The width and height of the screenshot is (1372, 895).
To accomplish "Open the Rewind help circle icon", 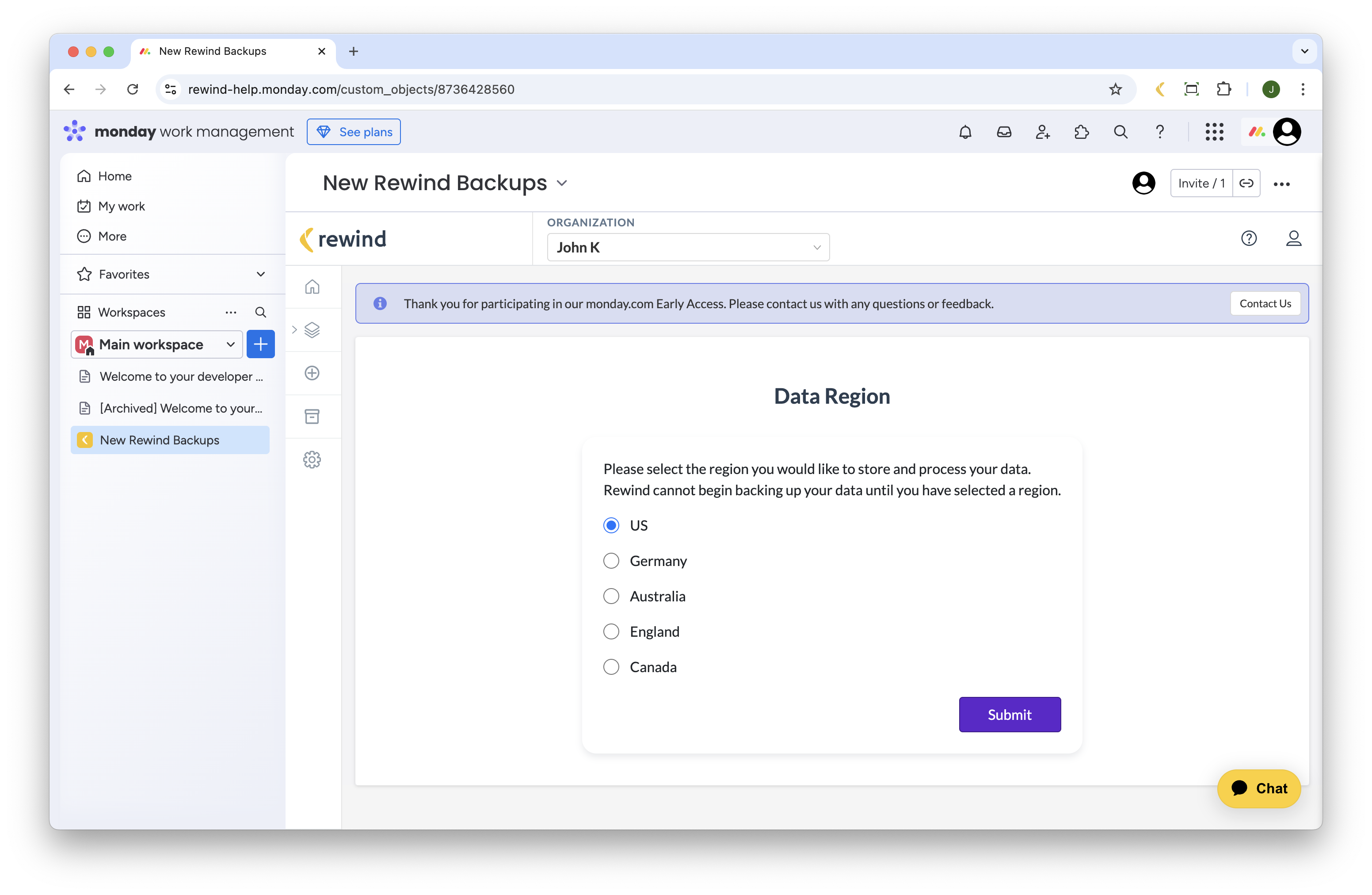I will (x=1249, y=238).
